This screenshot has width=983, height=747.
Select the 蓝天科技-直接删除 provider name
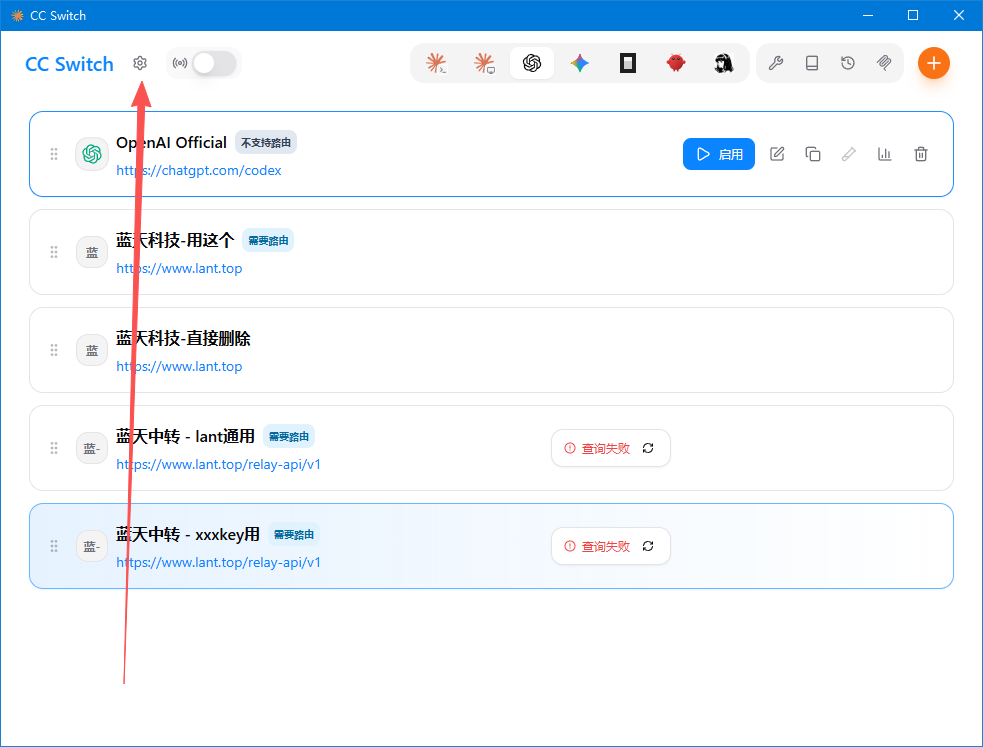click(183, 338)
